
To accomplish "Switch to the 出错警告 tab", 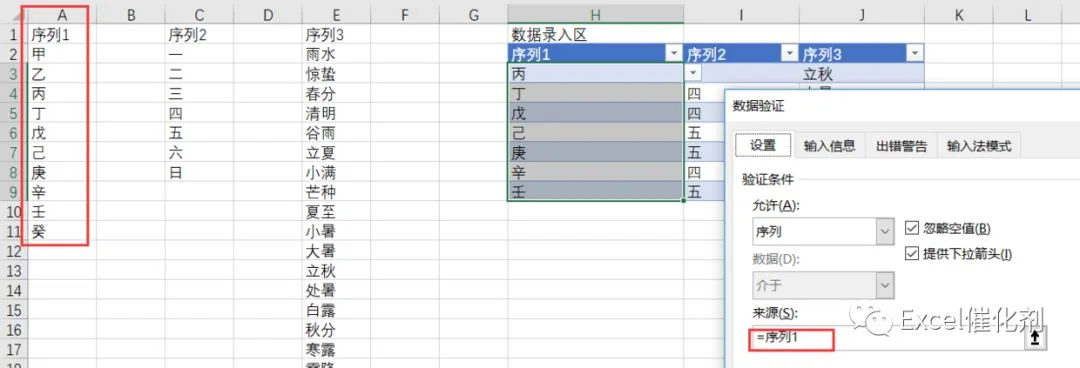I will (x=902, y=145).
